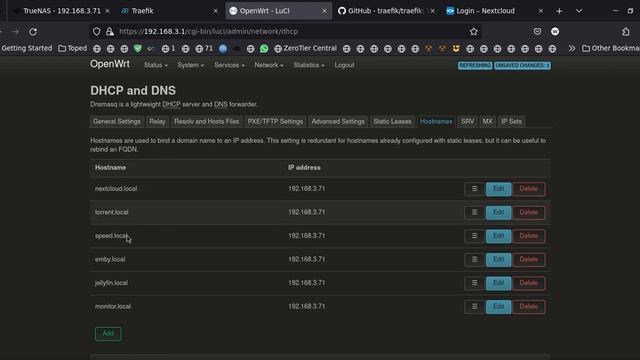Open the WhatsApp bookmark icon

(264, 48)
